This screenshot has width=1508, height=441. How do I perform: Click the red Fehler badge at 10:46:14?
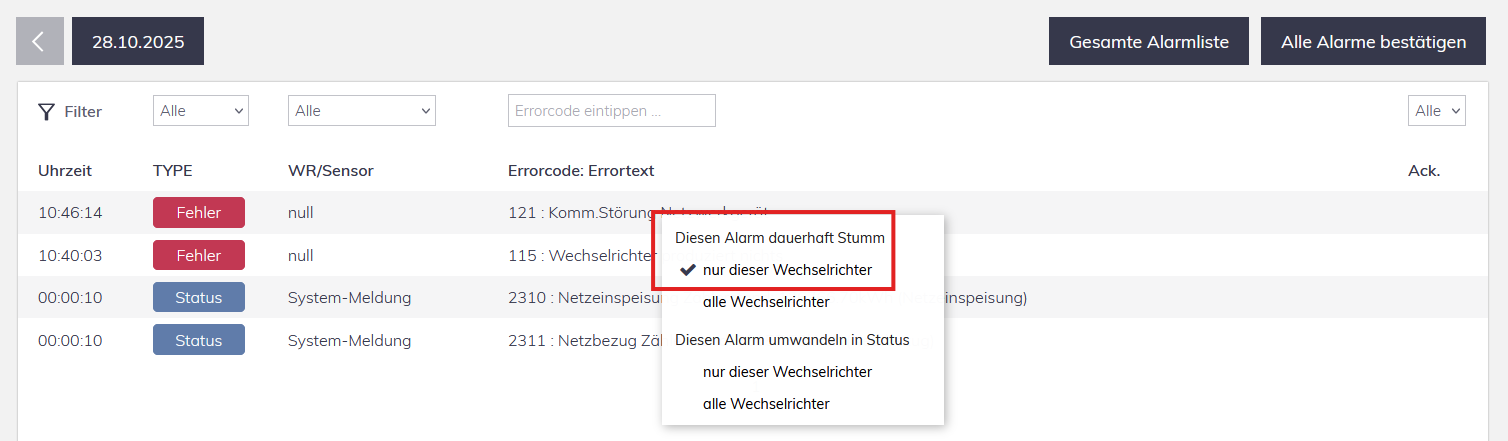pos(199,213)
